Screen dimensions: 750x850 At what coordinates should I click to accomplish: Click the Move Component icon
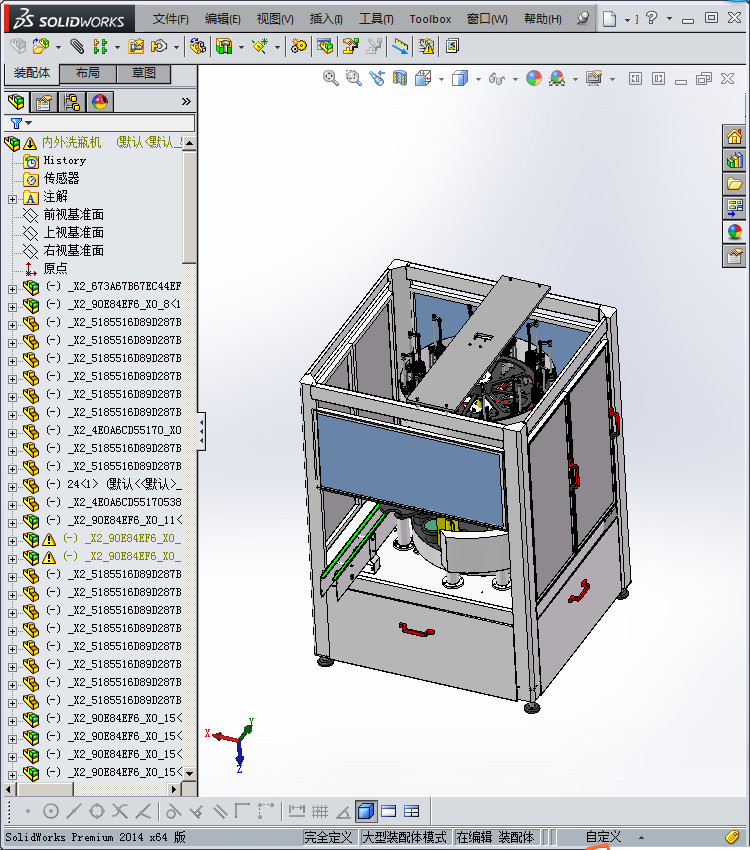pos(158,47)
